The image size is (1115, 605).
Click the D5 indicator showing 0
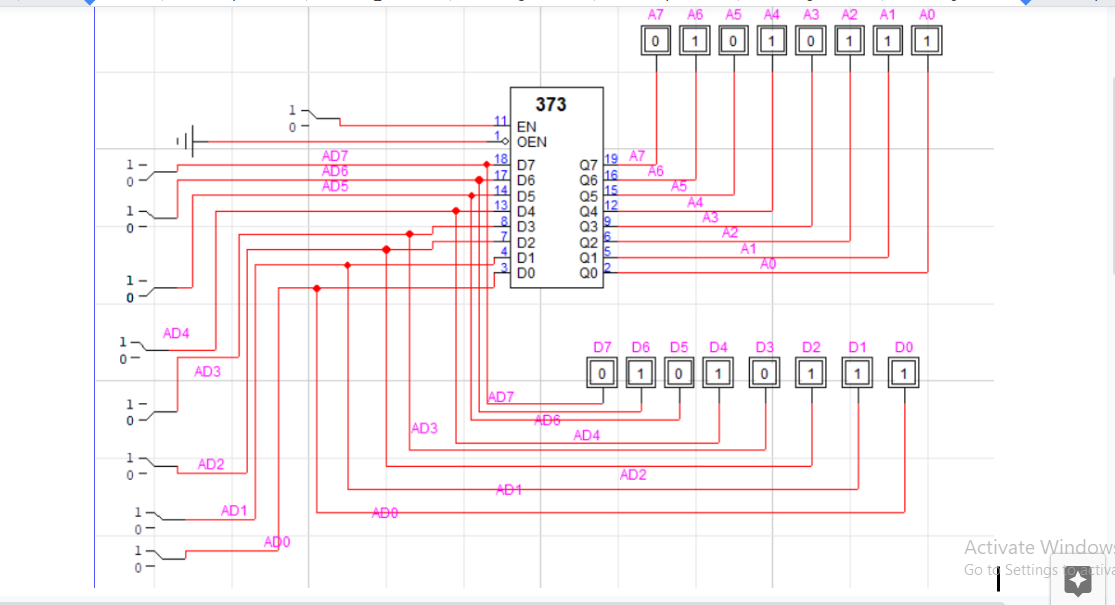[679, 372]
